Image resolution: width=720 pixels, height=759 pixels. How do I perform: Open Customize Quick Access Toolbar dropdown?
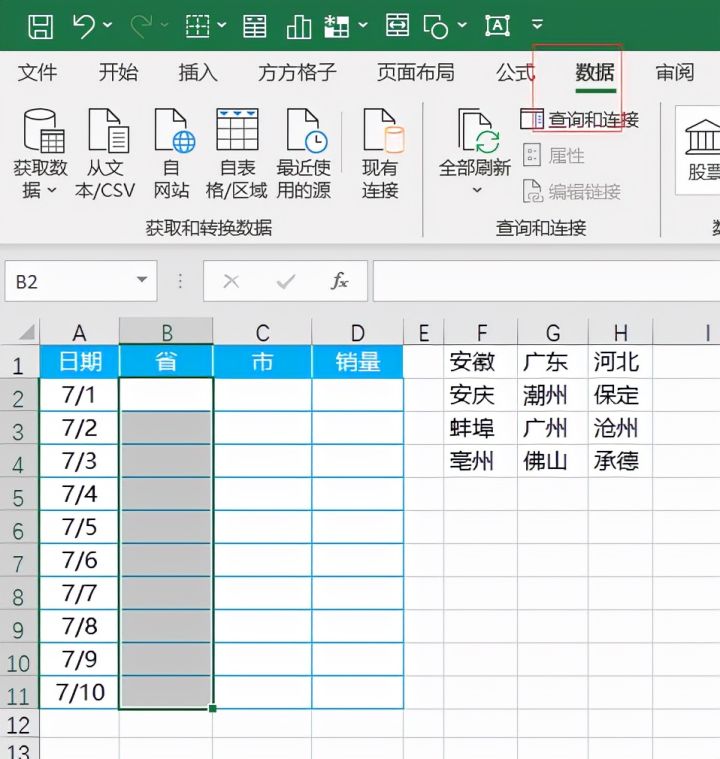[537, 24]
